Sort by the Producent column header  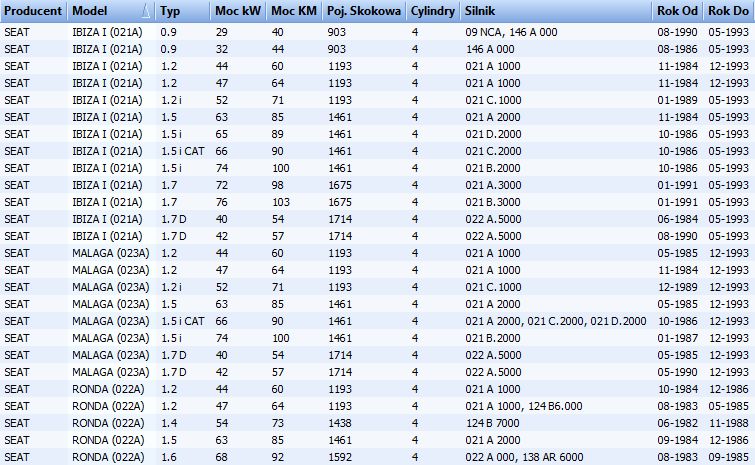click(33, 11)
